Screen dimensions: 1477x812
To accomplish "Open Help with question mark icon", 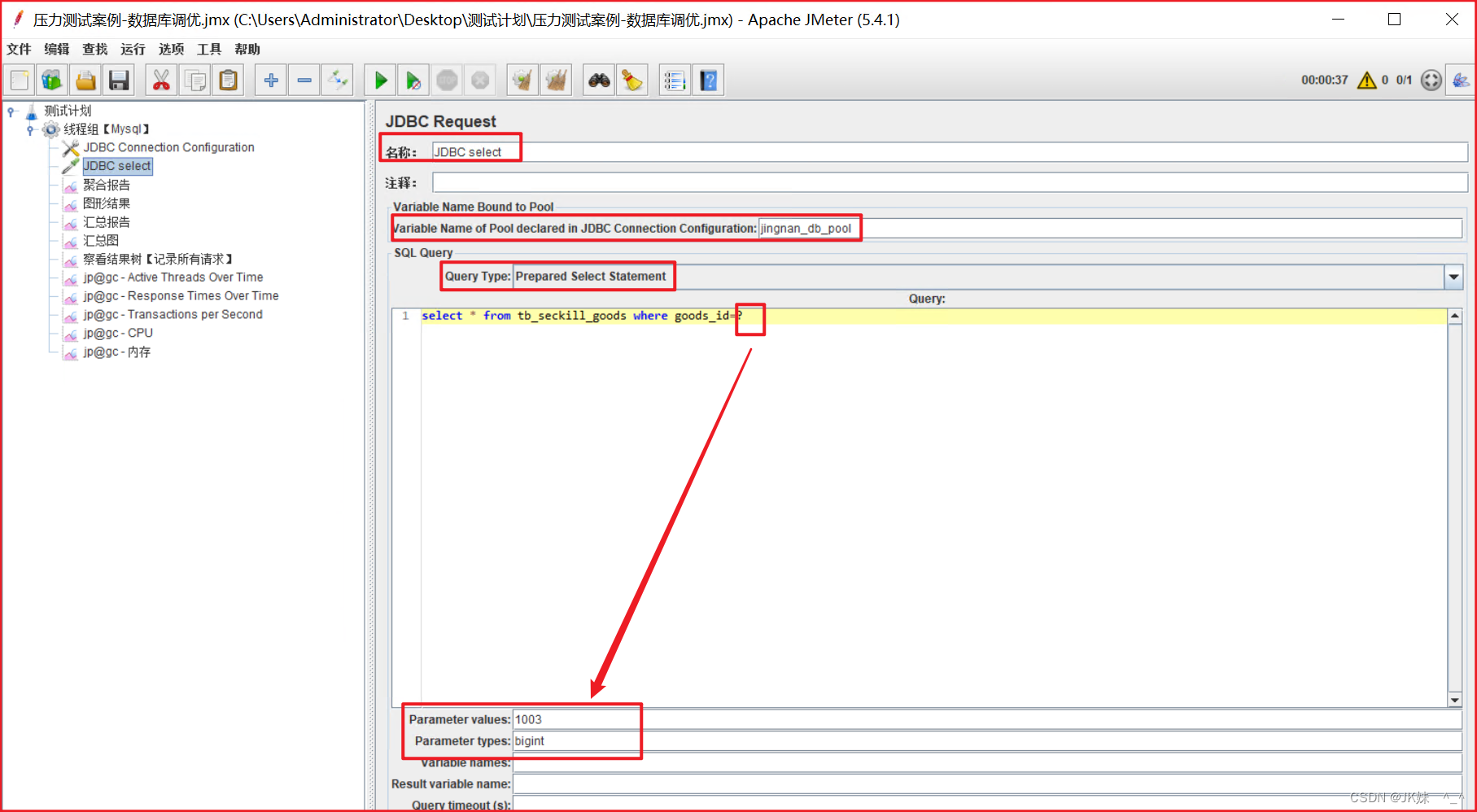I will click(708, 81).
